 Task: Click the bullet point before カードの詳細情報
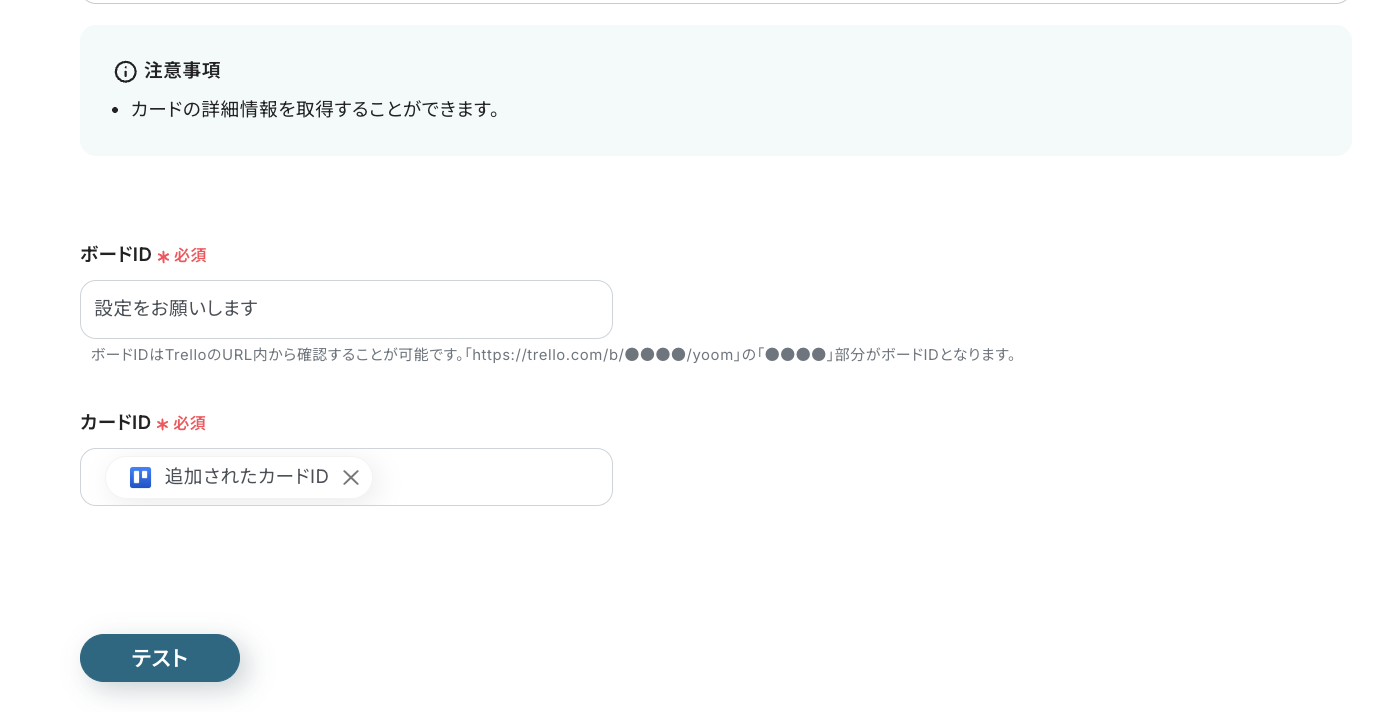click(113, 110)
